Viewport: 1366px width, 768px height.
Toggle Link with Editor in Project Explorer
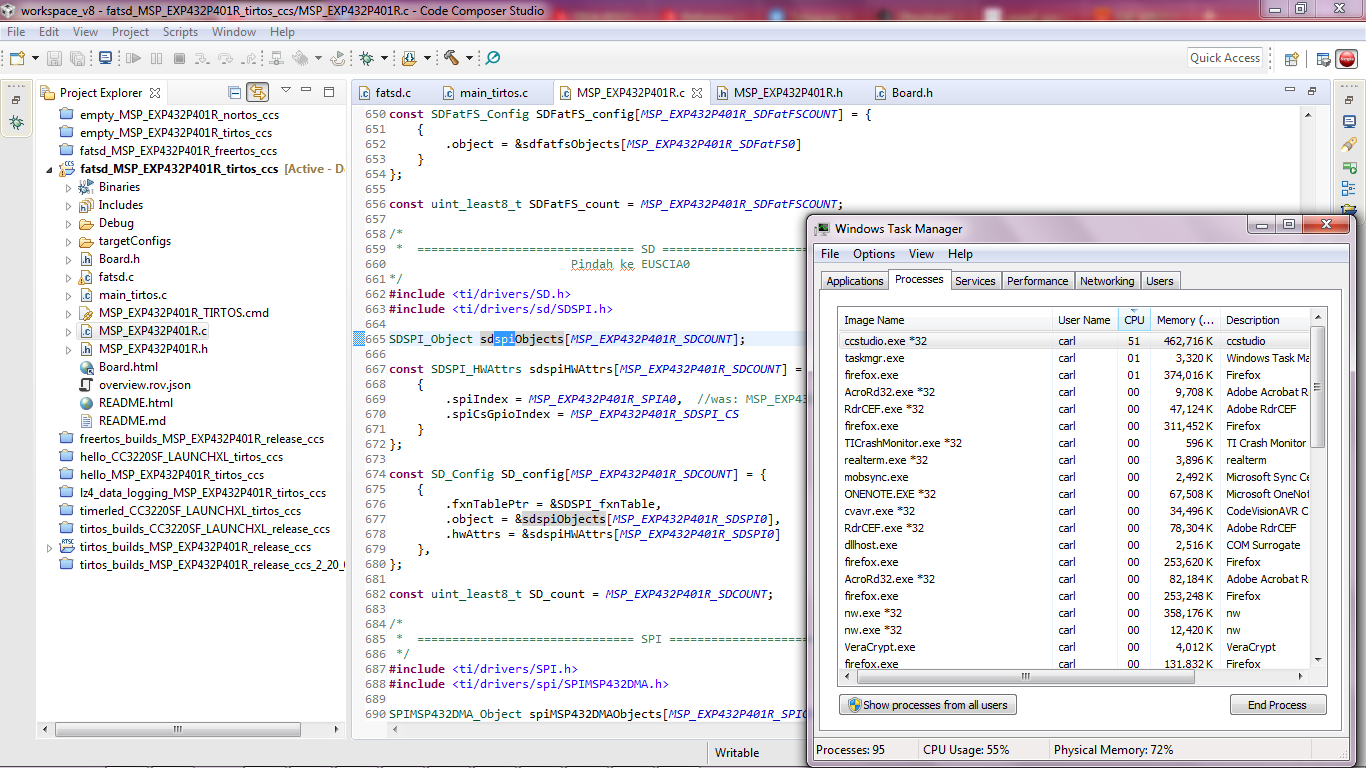tap(258, 92)
